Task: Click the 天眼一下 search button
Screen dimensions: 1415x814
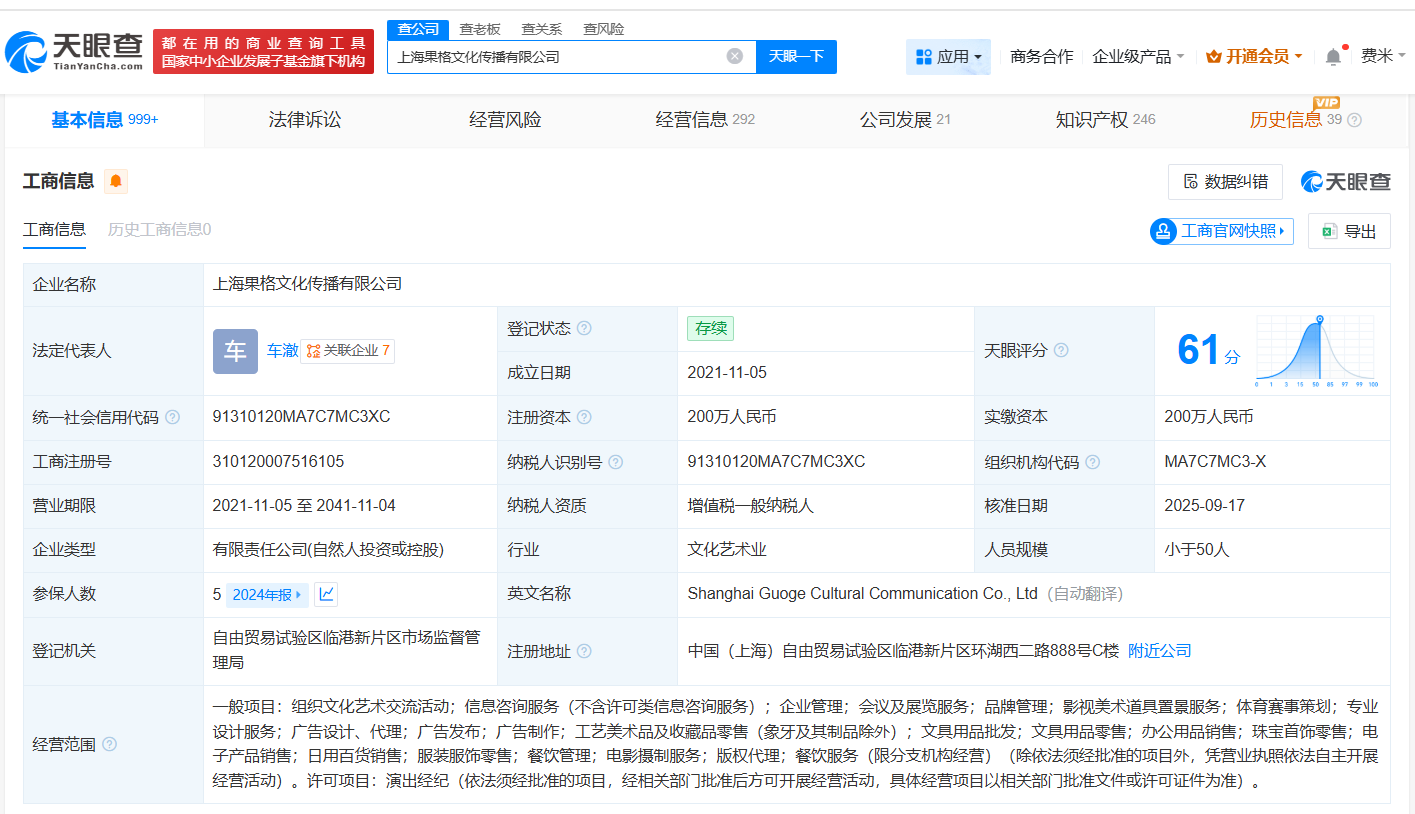Action: pos(795,57)
